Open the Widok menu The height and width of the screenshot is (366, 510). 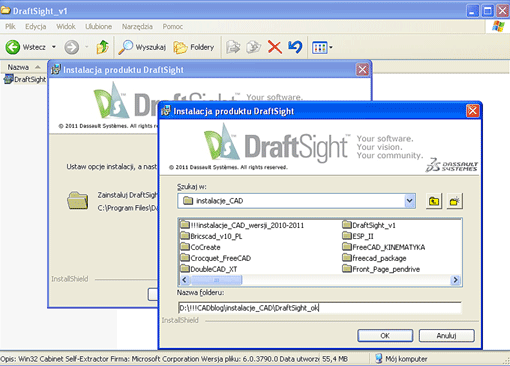(66, 26)
